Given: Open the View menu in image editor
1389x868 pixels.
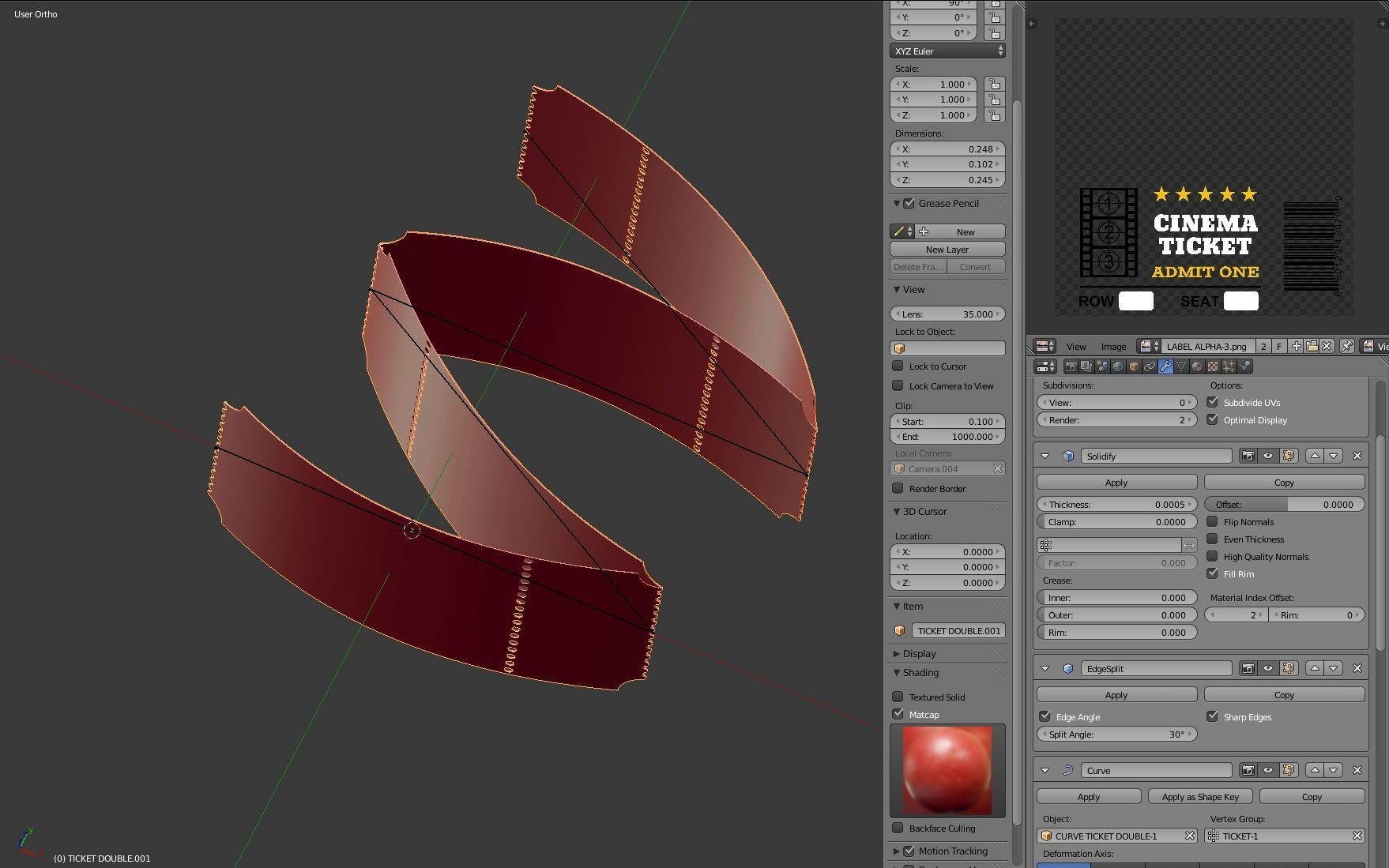Looking at the screenshot, I should [1076, 347].
